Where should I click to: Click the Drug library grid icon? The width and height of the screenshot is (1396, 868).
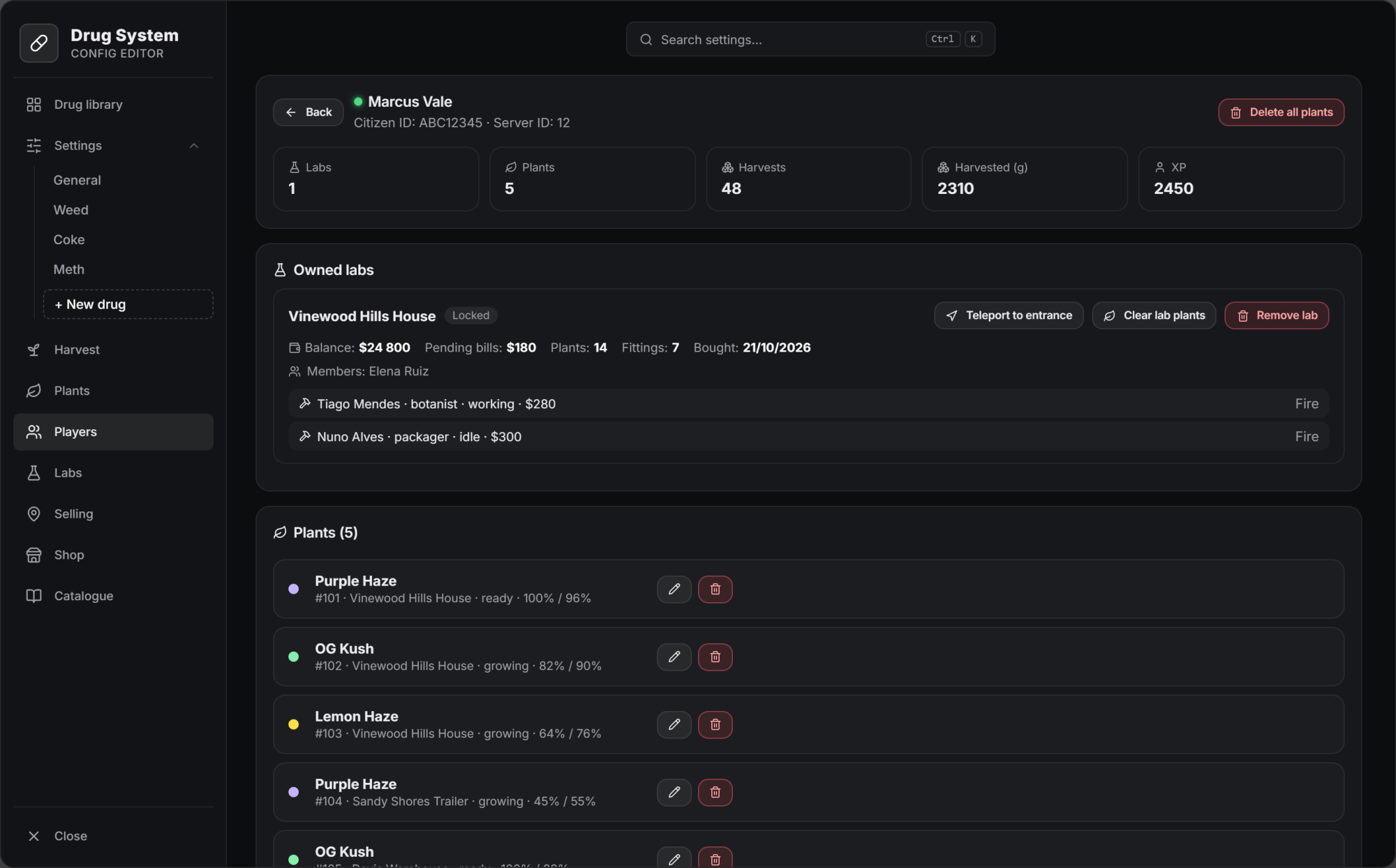(34, 104)
